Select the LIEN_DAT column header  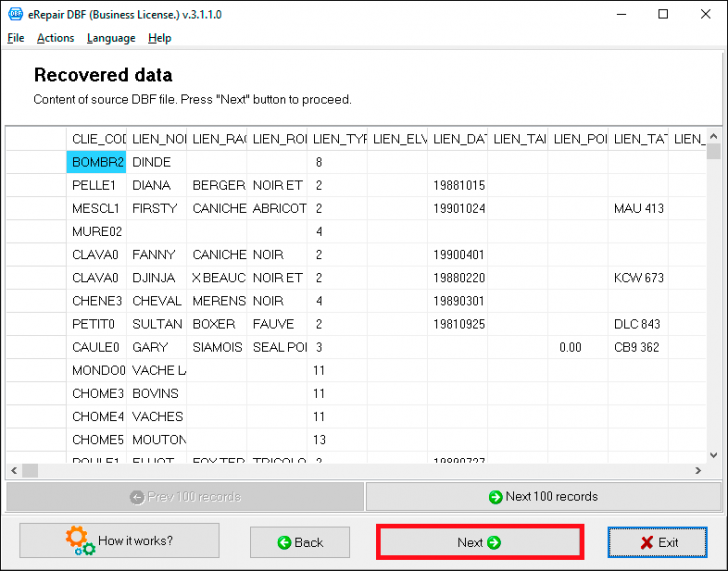[458, 139]
